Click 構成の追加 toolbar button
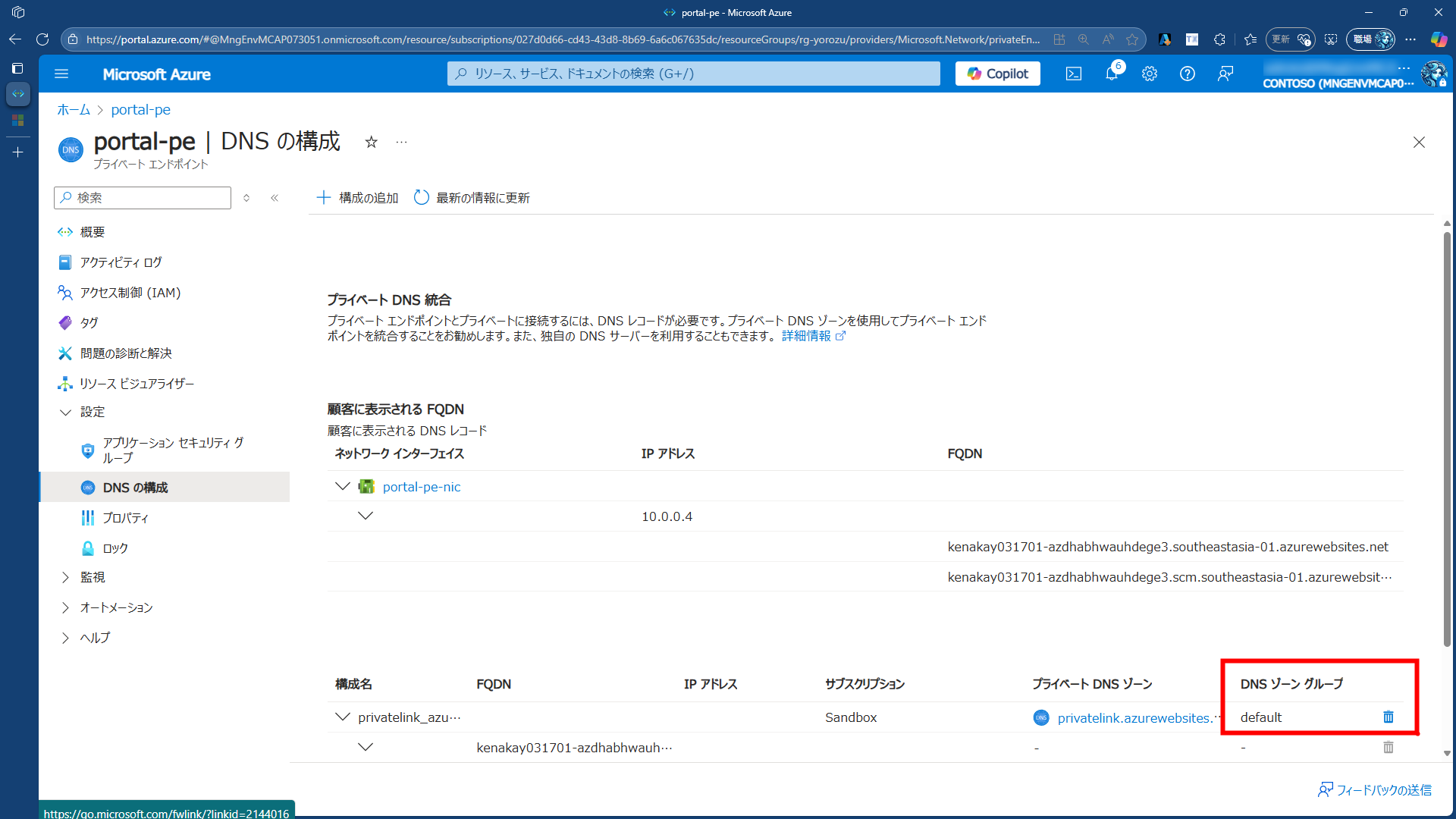This screenshot has width=1456, height=819. [357, 198]
